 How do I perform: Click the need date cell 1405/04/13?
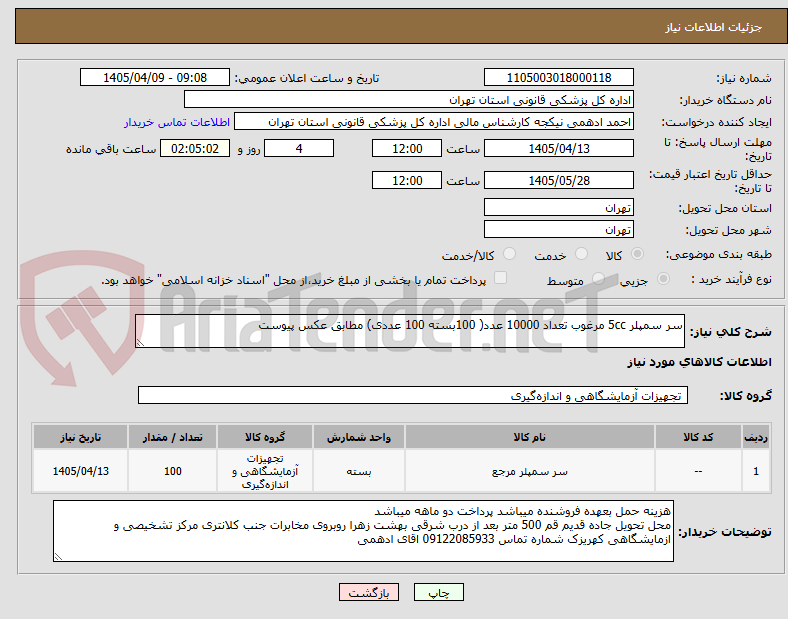pos(80,471)
